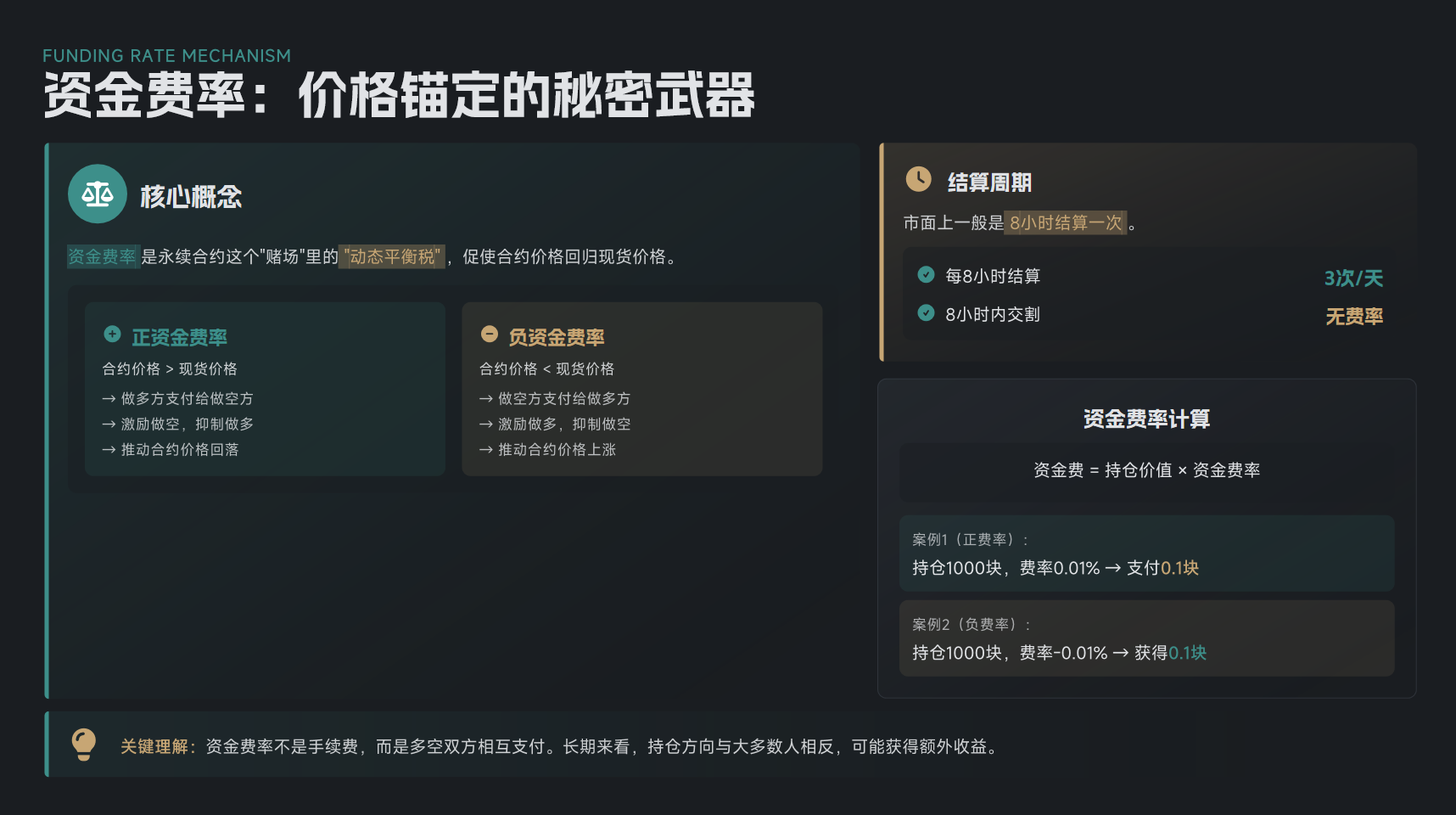Open the 案例2（负费率） example card
The height and width of the screenshot is (815, 1456).
(1146, 638)
